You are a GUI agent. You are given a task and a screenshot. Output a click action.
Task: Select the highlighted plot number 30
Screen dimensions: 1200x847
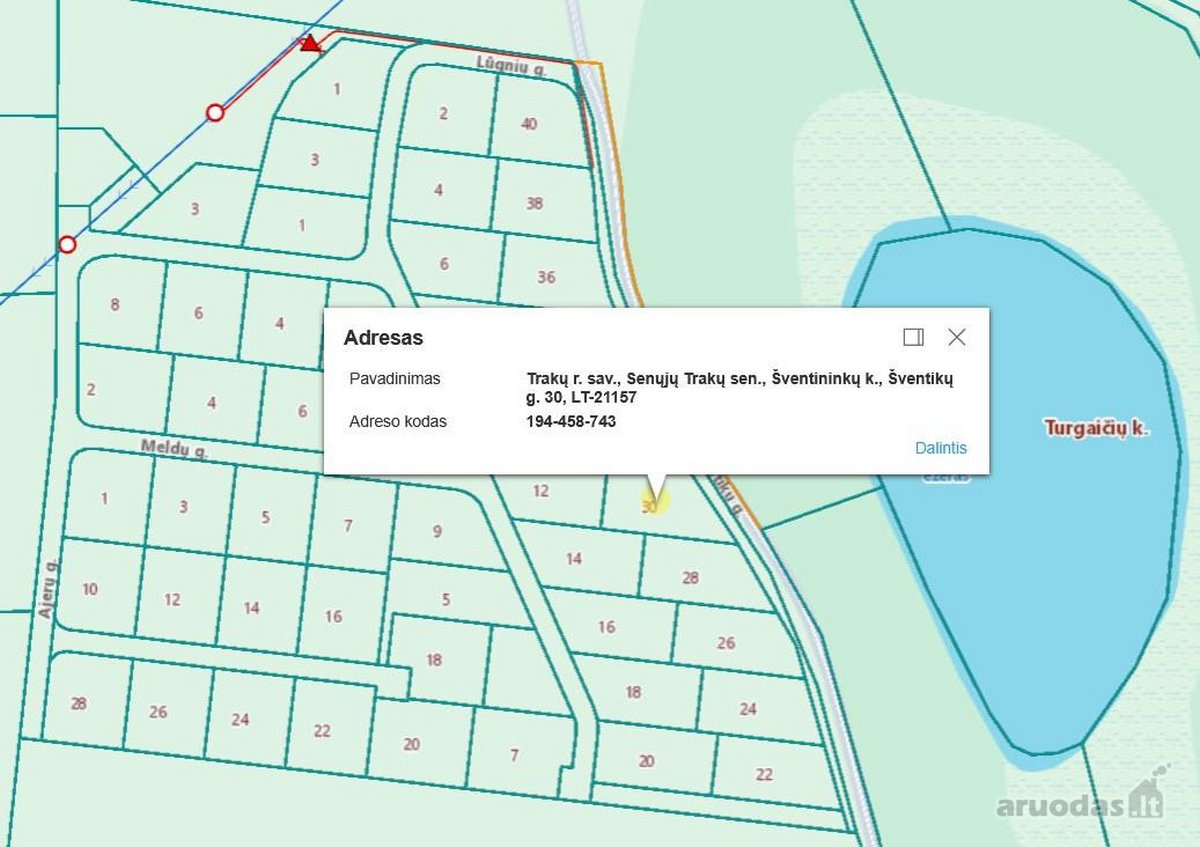[650, 507]
